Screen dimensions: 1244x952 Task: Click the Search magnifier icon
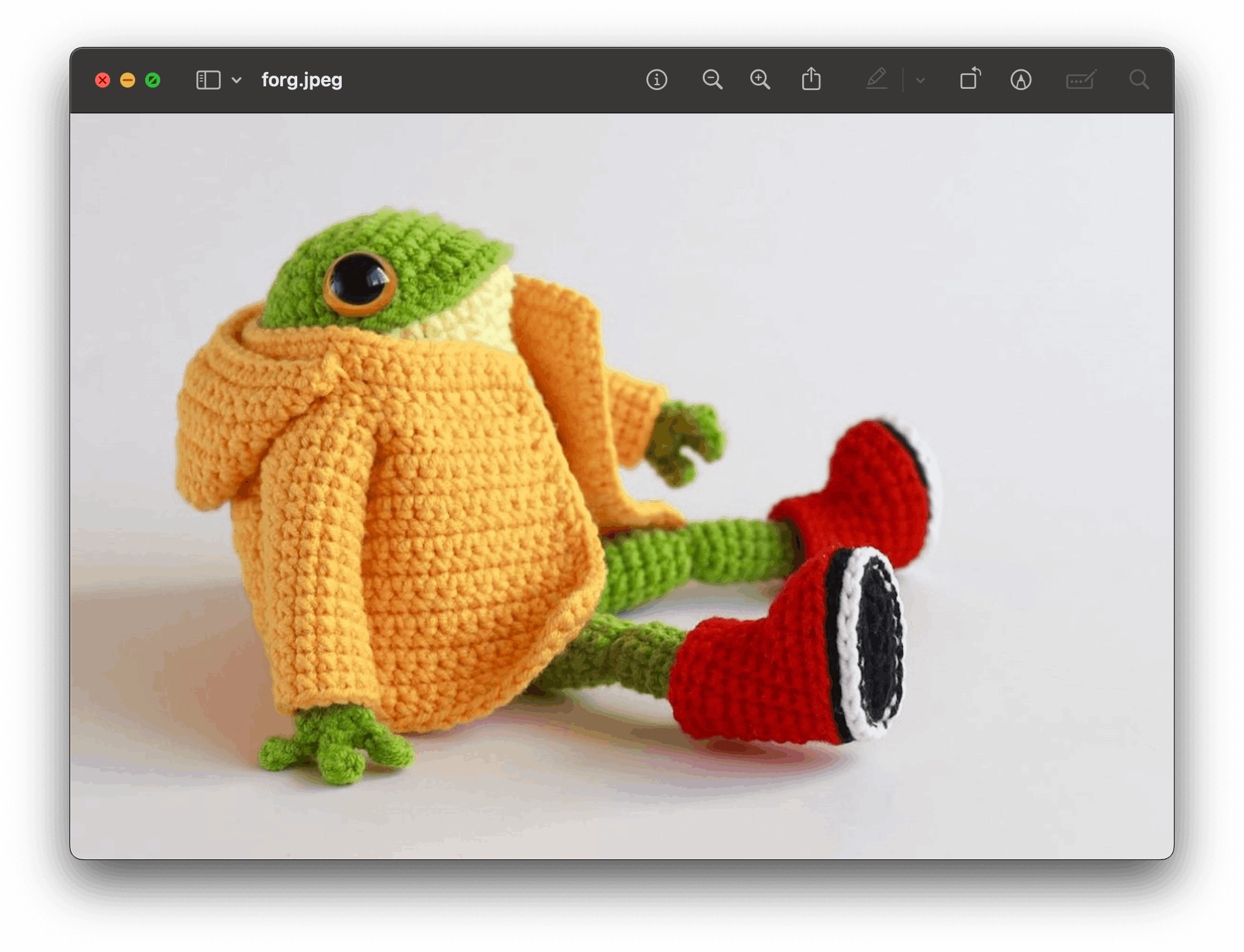pyautogui.click(x=1139, y=80)
